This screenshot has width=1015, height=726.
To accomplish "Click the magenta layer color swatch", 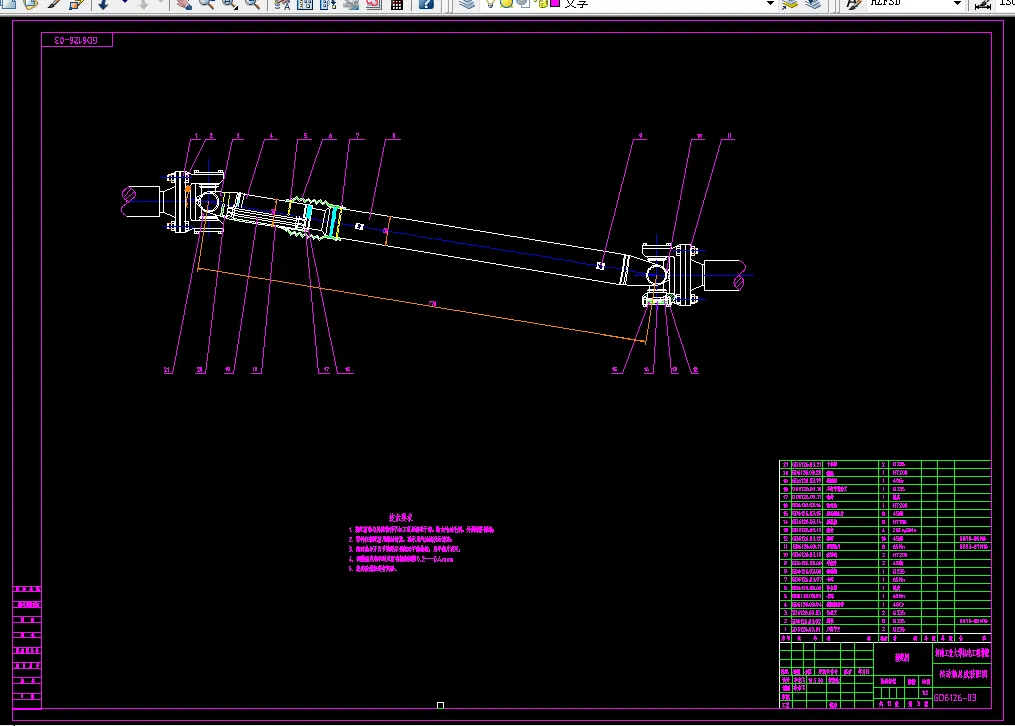I will (555, 3).
